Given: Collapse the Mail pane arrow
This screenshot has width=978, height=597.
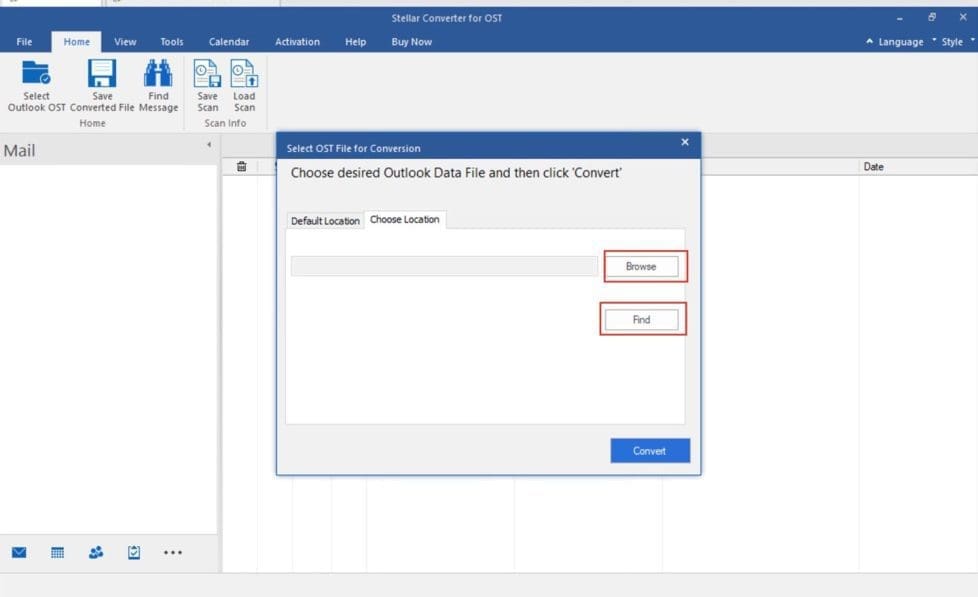Looking at the screenshot, I should (209, 145).
